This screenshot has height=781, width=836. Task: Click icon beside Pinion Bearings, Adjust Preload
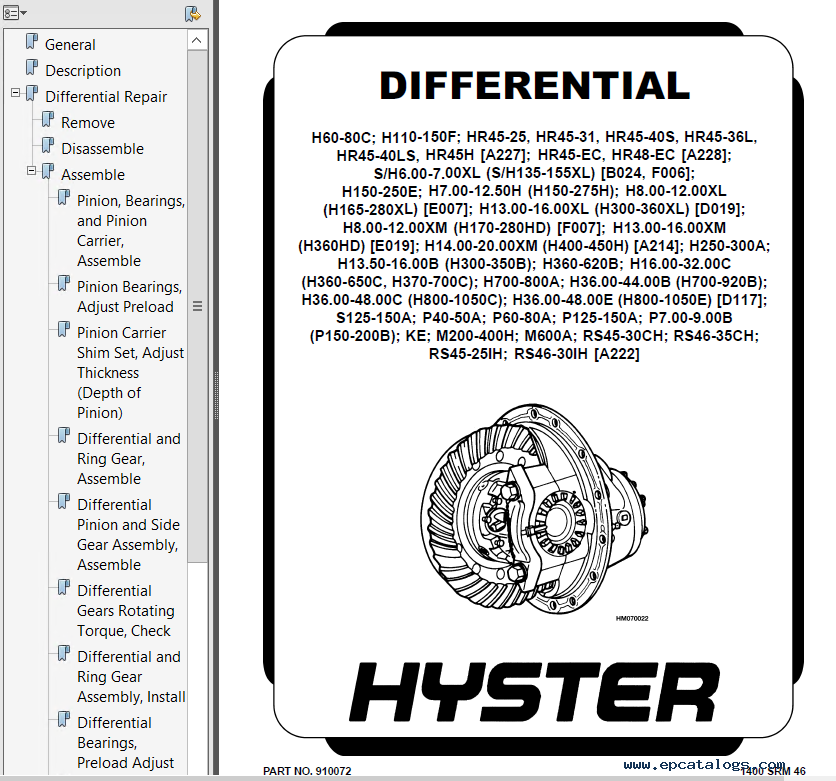pyautogui.click(x=64, y=284)
